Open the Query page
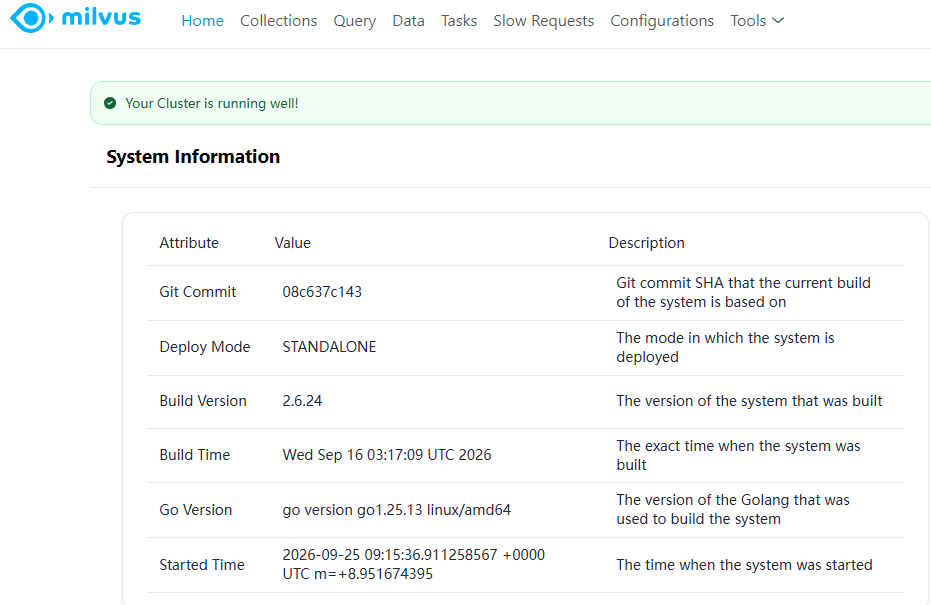The height and width of the screenshot is (605, 931). (x=354, y=21)
